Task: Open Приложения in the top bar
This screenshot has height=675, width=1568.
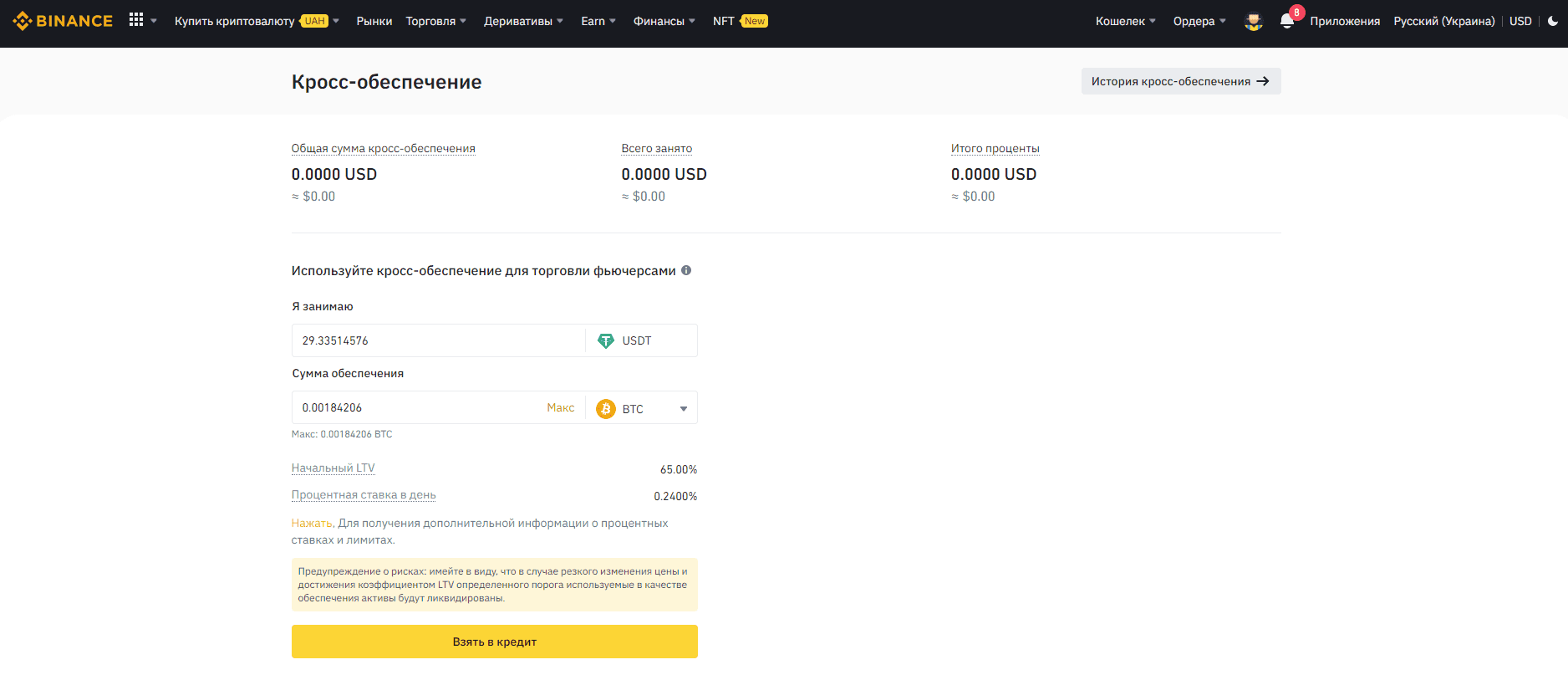Action: [1345, 21]
